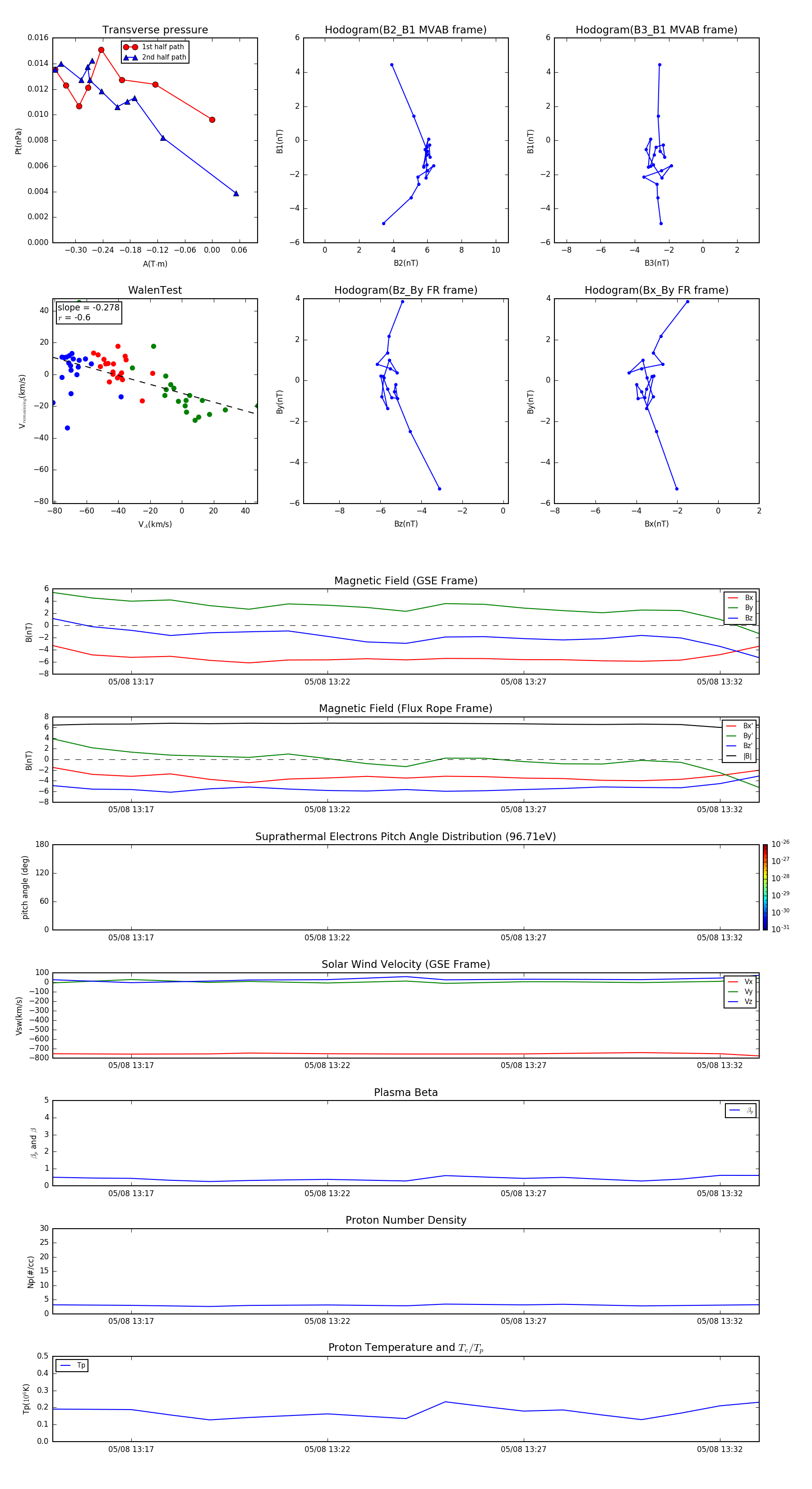Viewport: 812px width, 1489px height.
Task: Click 'Suprathermal Electrons Pitch Angle Distribution' title
Action: click(x=406, y=837)
